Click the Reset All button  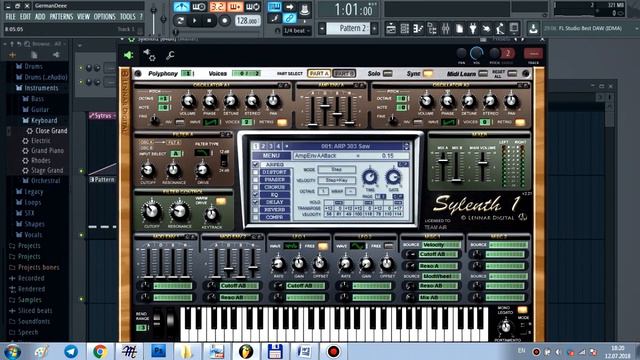[x=512, y=73]
